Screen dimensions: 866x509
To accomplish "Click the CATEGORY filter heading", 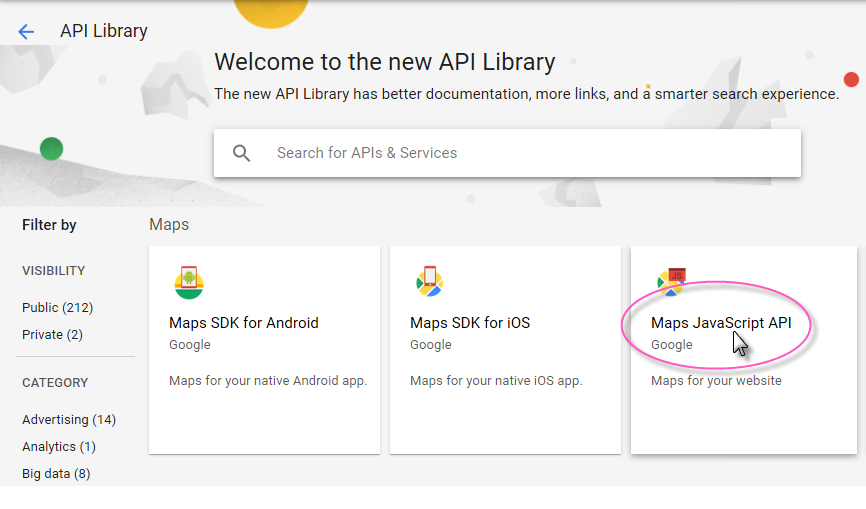I will [x=55, y=383].
